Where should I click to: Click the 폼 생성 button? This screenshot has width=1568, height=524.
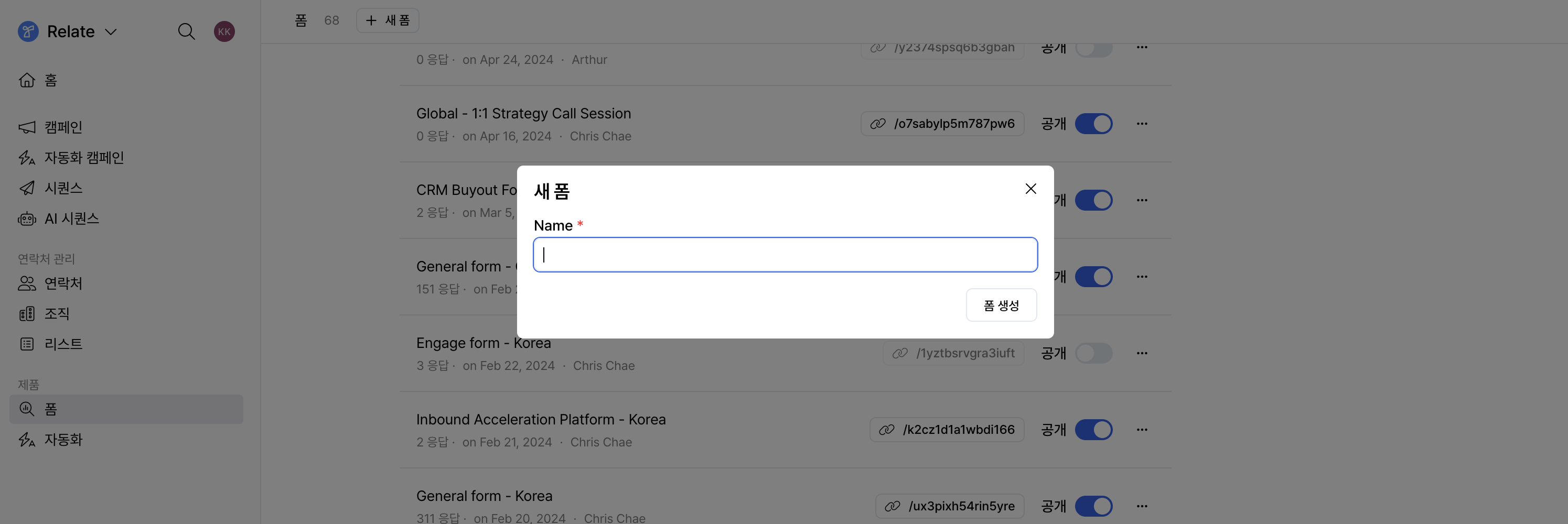(1001, 305)
